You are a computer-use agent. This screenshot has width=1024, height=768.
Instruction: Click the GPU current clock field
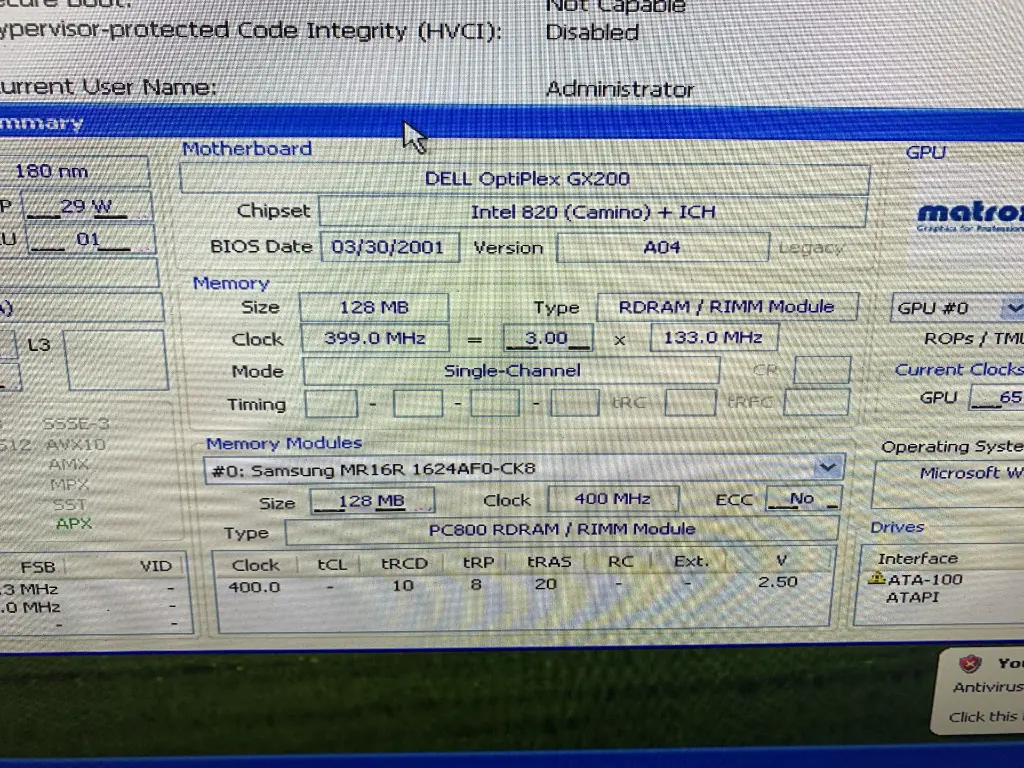[x=997, y=396]
